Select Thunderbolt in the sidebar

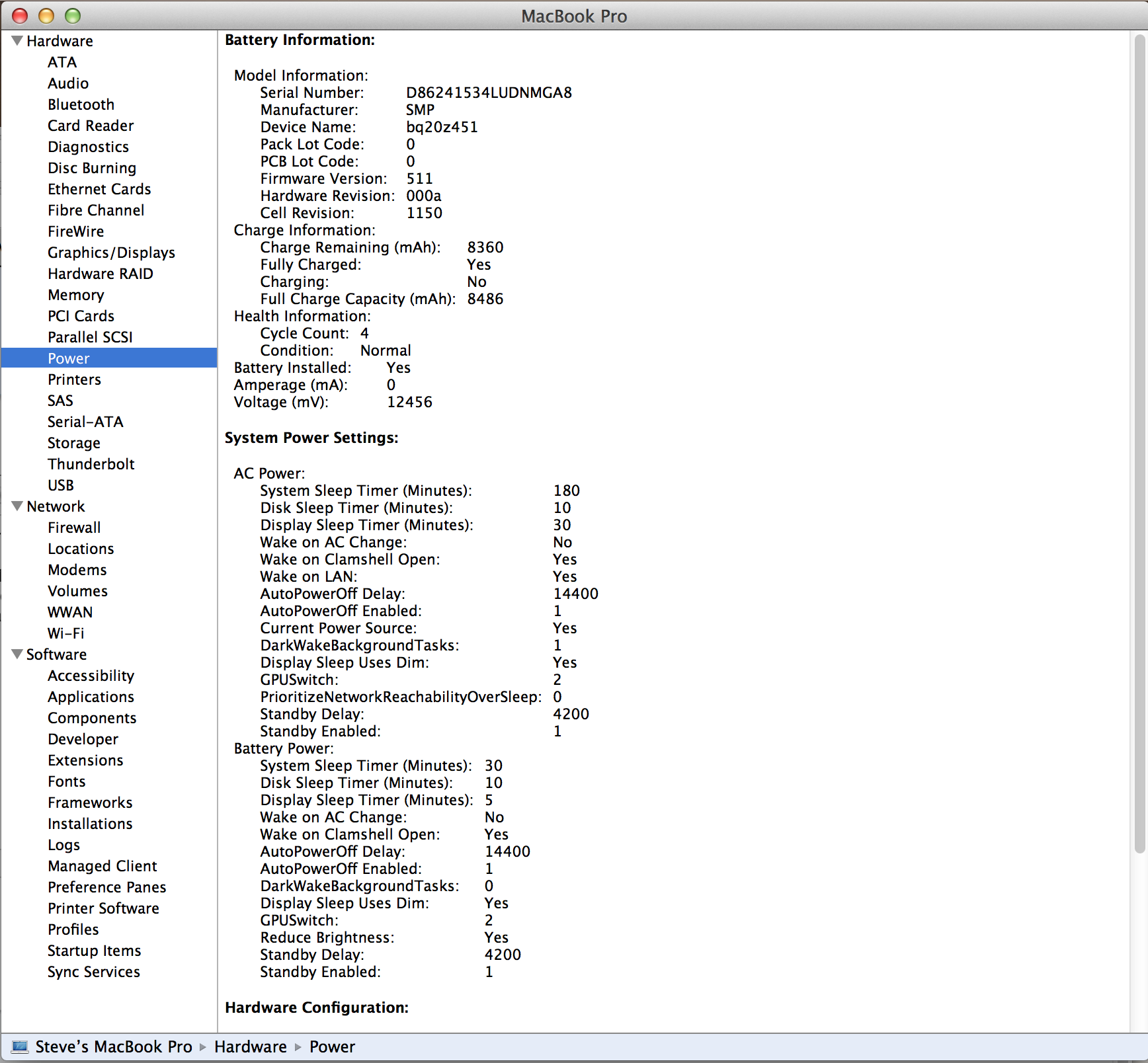[91, 464]
